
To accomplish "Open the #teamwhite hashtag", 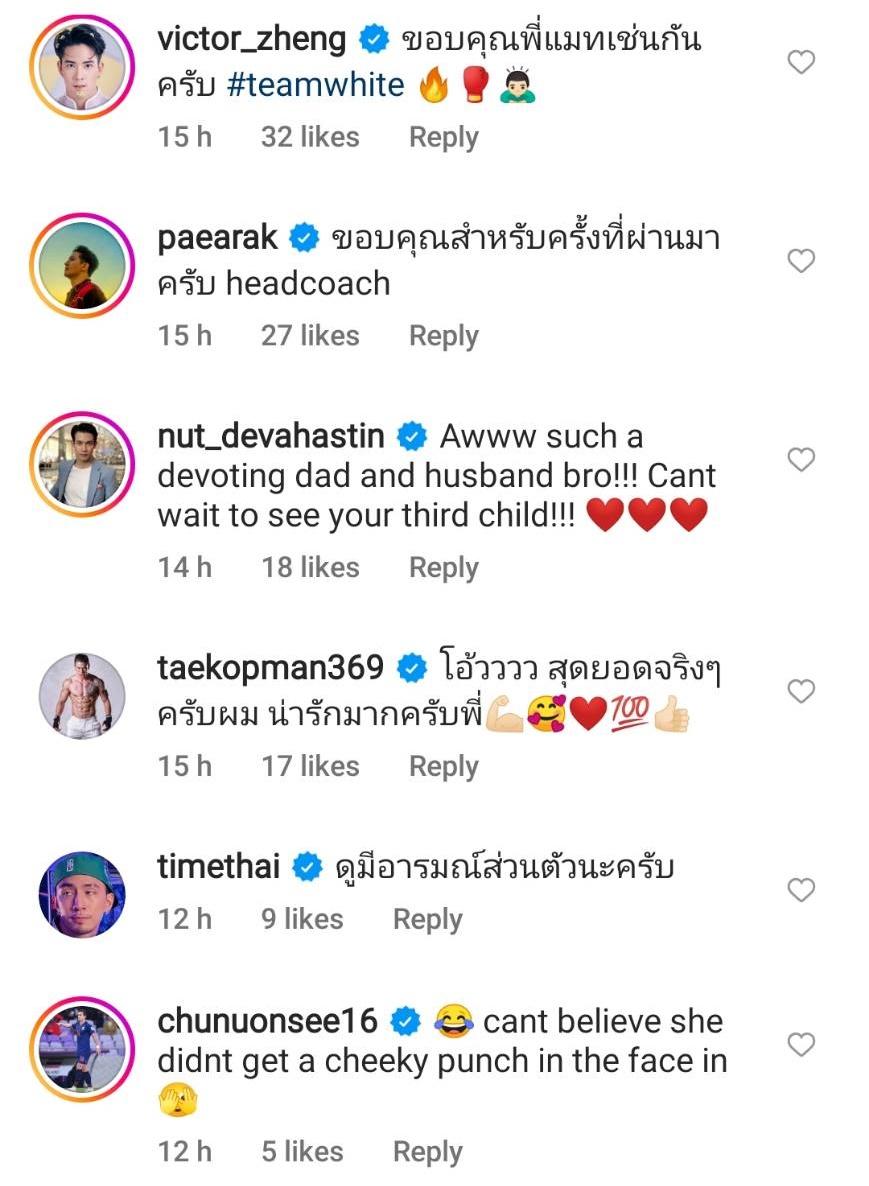I will pyautogui.click(x=315, y=85).
